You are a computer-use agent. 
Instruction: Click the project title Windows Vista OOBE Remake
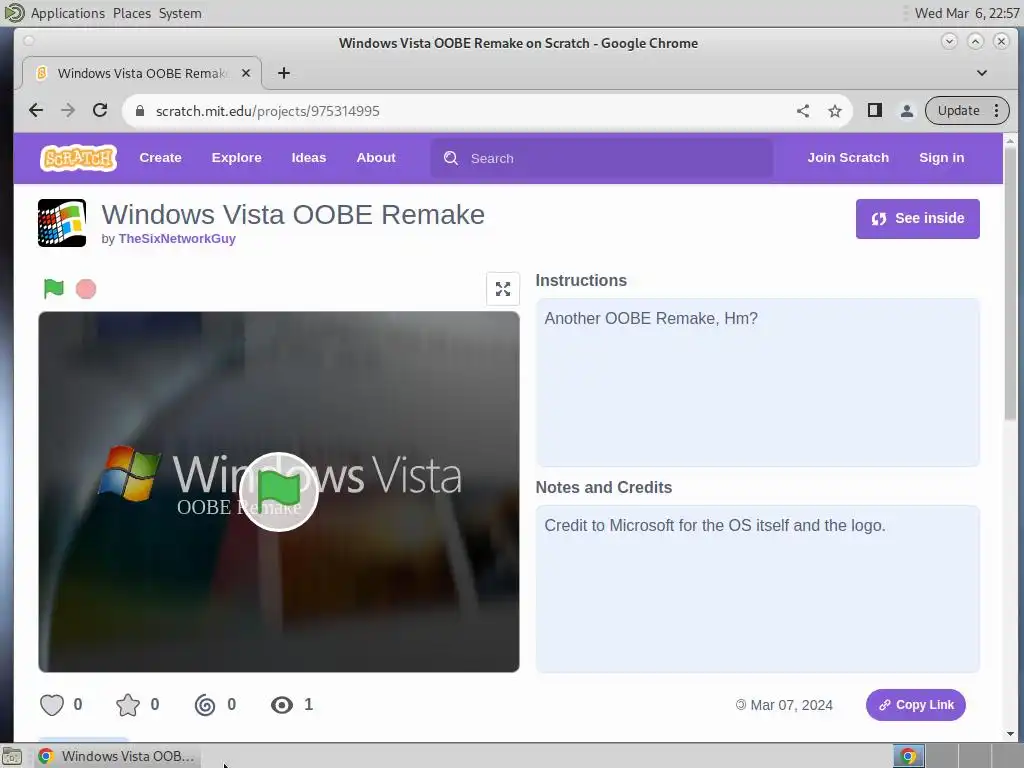click(293, 214)
